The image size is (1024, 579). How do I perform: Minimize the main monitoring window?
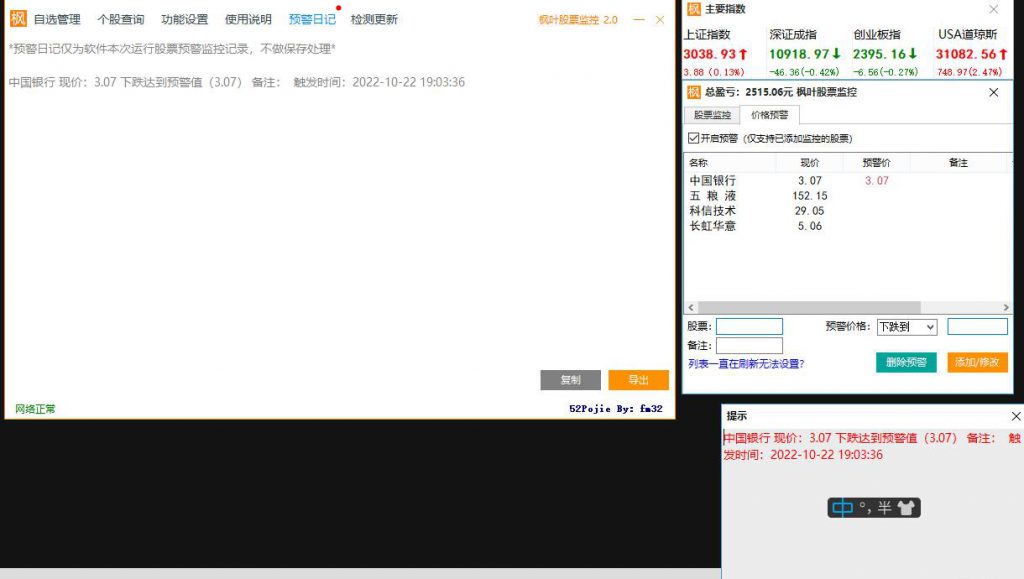pyautogui.click(x=639, y=19)
